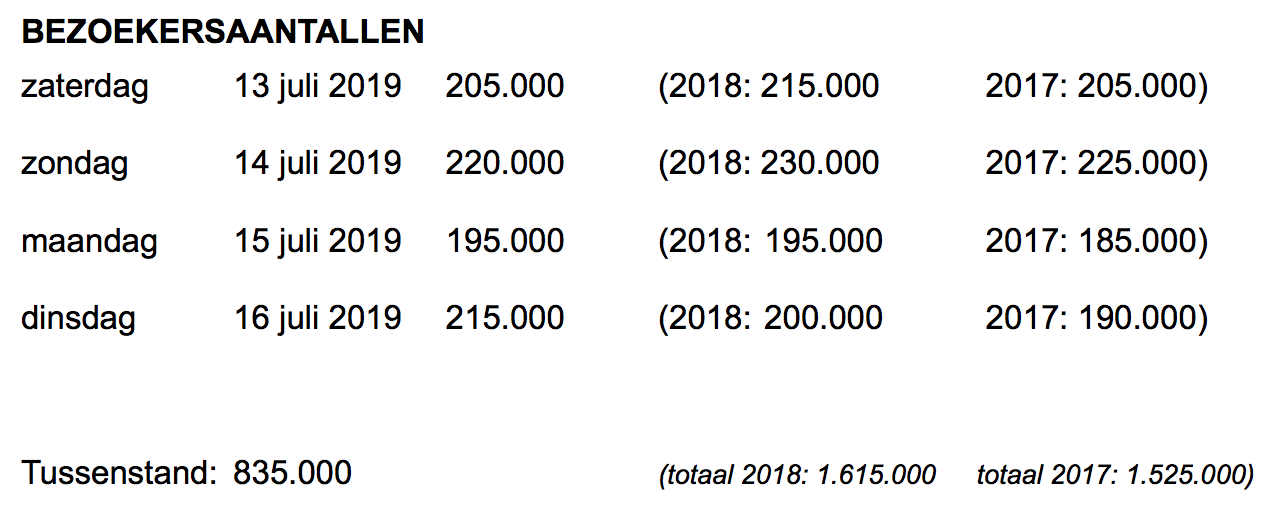Image resolution: width=1277 pixels, height=512 pixels.
Task: Click the 205.000 figure beside 13 juli 2019
Action: coord(505,86)
